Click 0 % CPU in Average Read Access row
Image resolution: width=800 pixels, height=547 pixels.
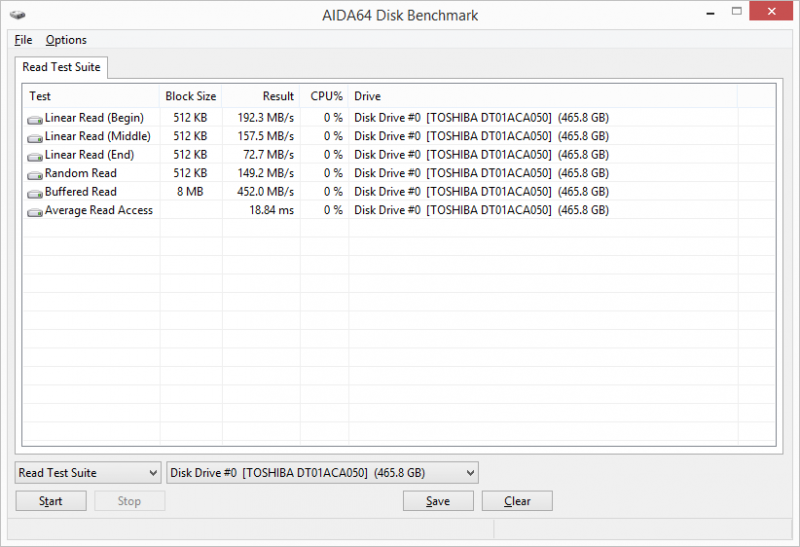click(333, 210)
